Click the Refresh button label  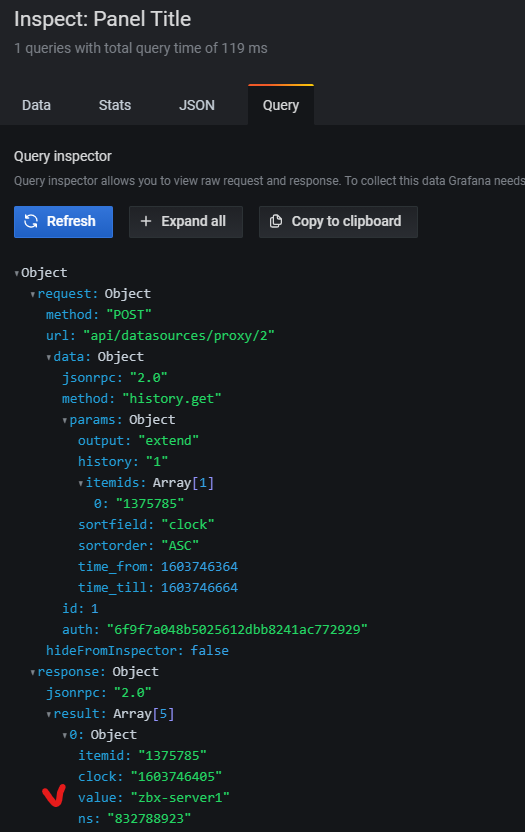[71, 221]
